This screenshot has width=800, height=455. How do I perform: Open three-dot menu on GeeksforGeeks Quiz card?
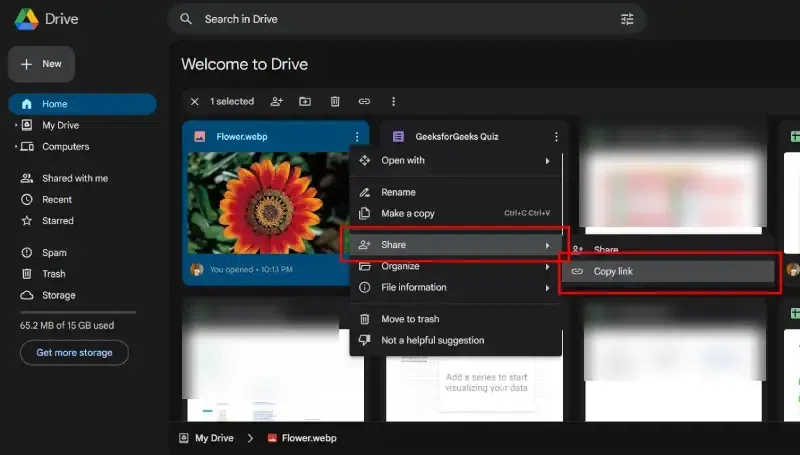pyautogui.click(x=556, y=137)
